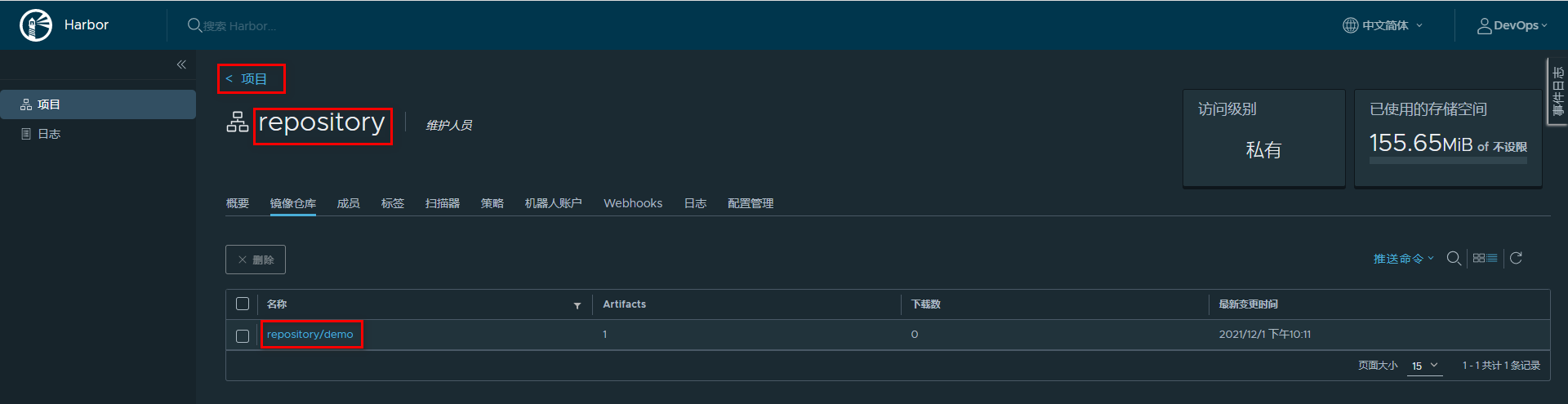Open the Webhooks tab

[x=633, y=203]
